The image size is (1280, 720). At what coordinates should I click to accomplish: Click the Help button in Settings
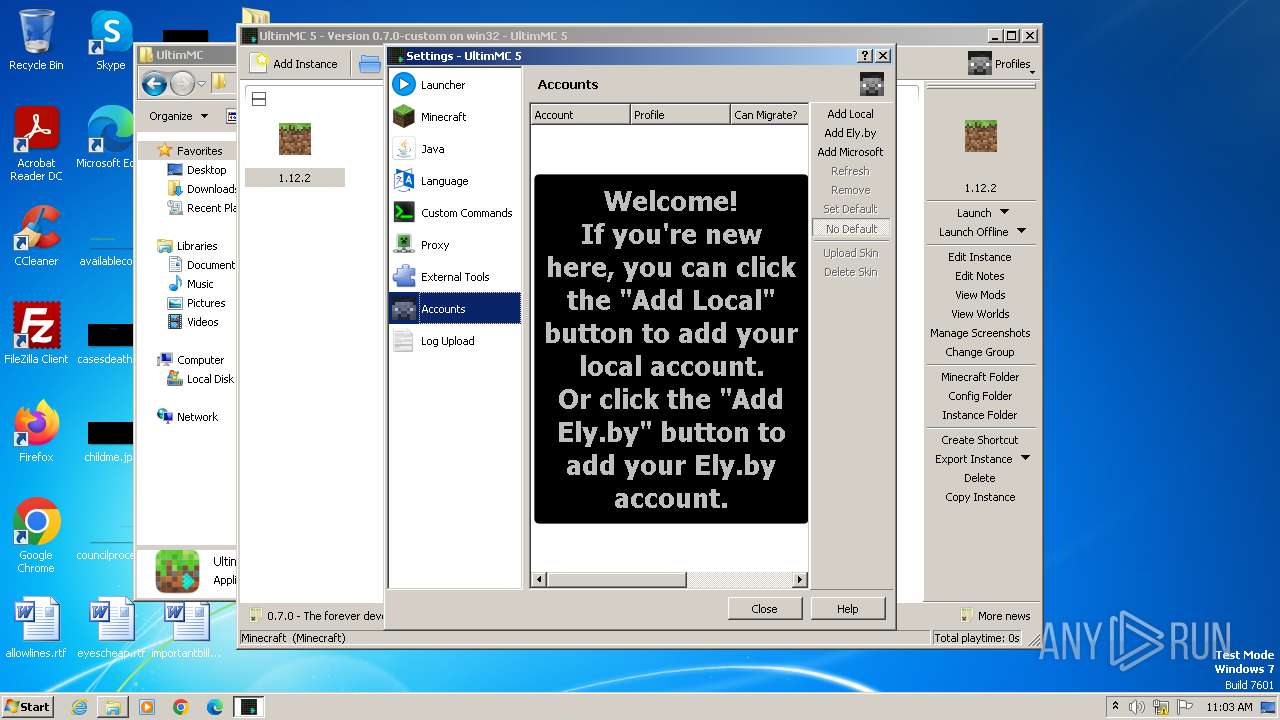coord(847,609)
